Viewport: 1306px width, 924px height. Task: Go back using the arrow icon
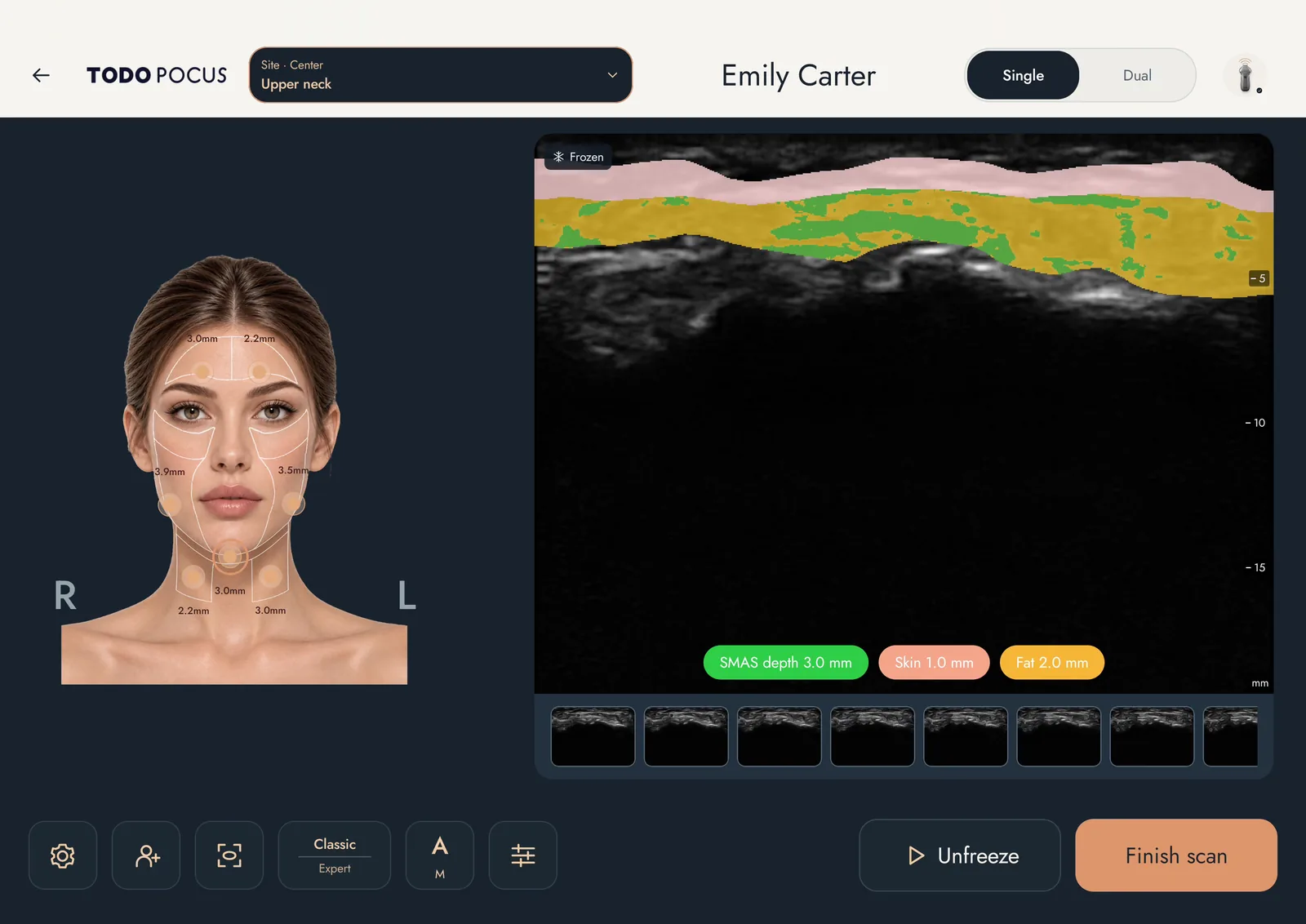click(x=41, y=75)
